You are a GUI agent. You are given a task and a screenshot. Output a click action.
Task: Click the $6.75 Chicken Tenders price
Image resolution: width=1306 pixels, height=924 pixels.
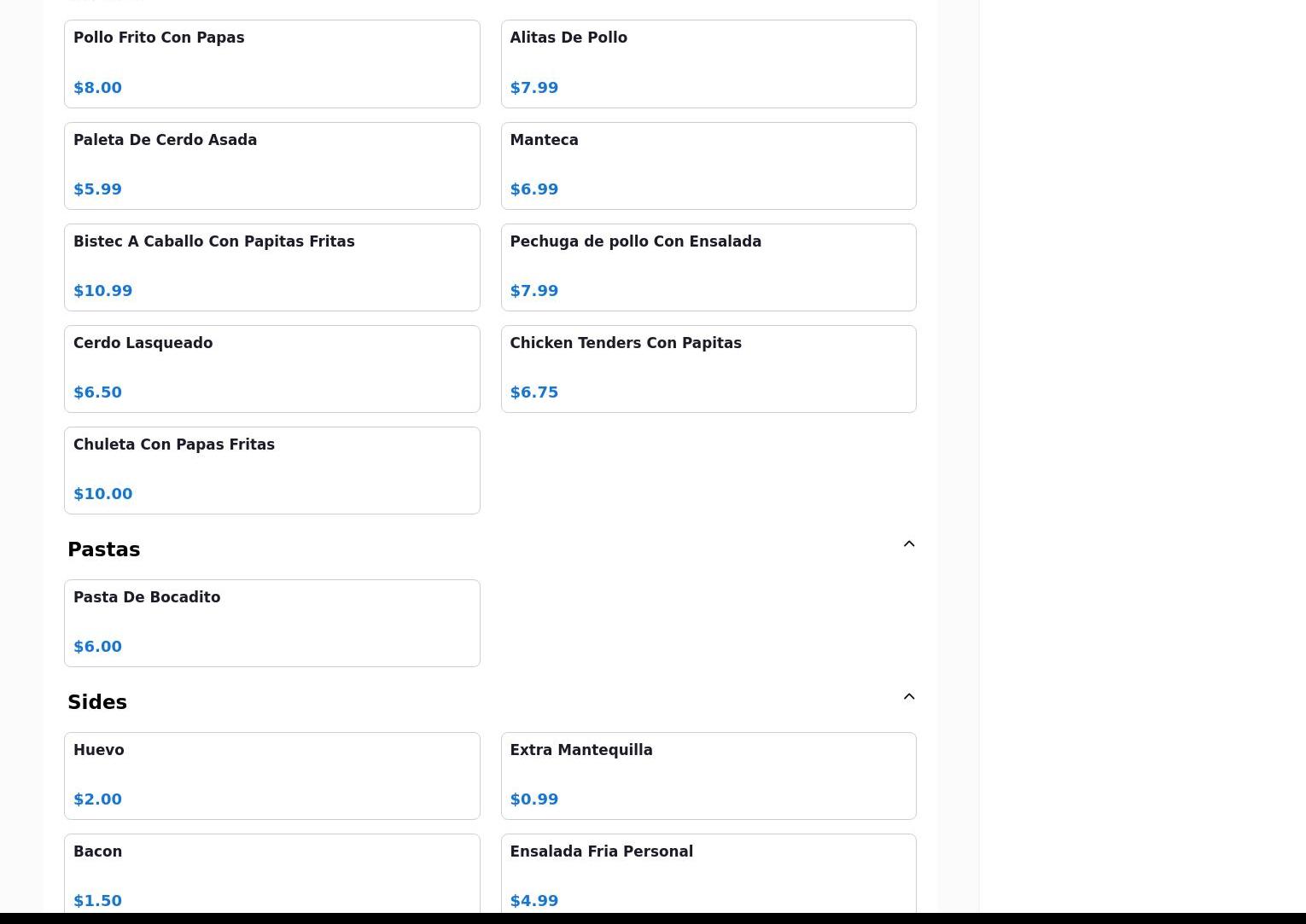click(534, 392)
